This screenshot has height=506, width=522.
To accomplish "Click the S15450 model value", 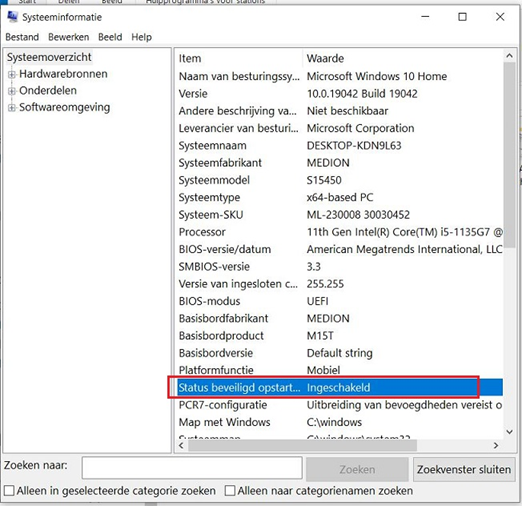I will 324,180.
